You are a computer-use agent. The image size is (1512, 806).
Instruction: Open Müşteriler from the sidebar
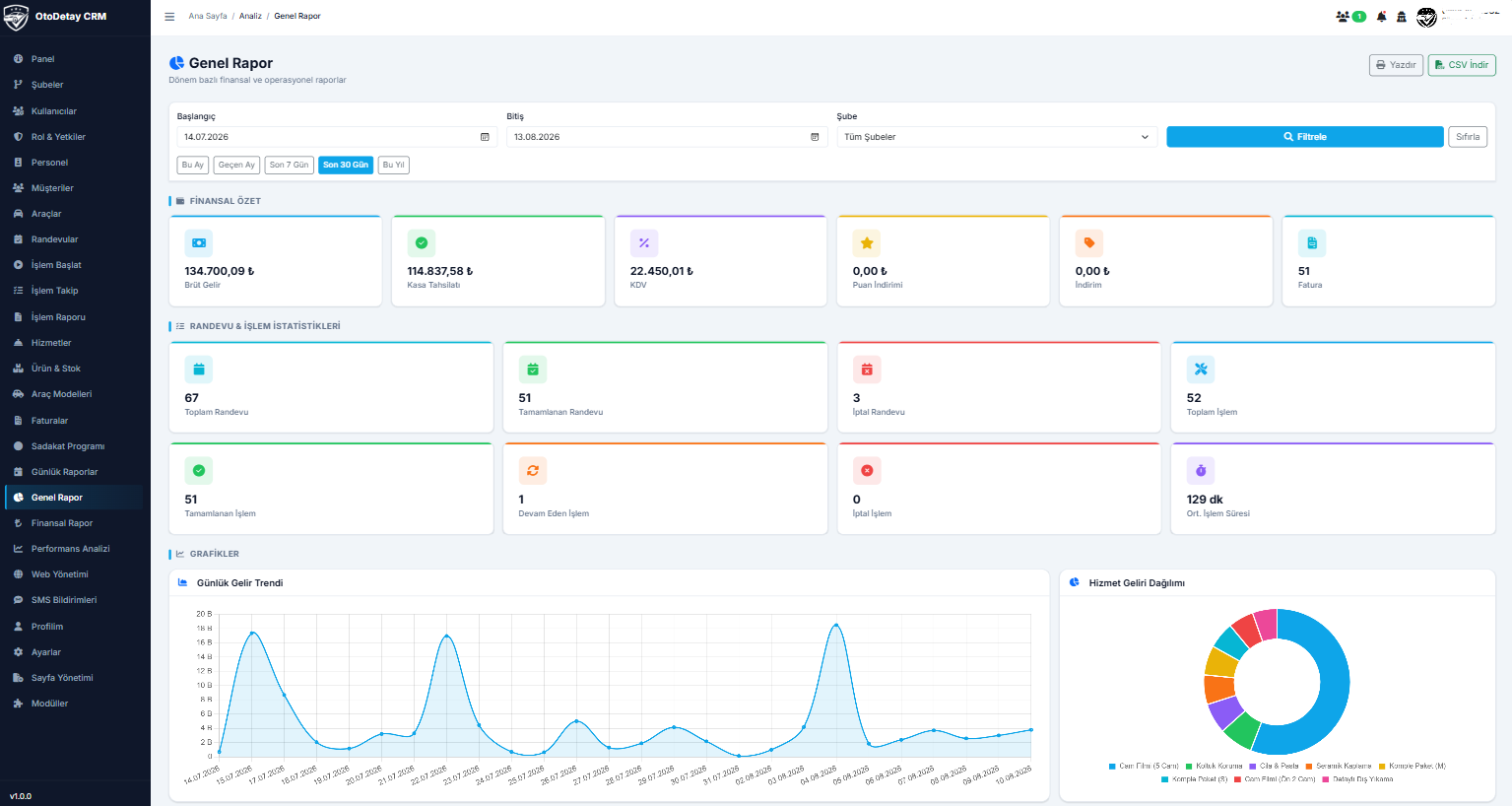pos(52,188)
